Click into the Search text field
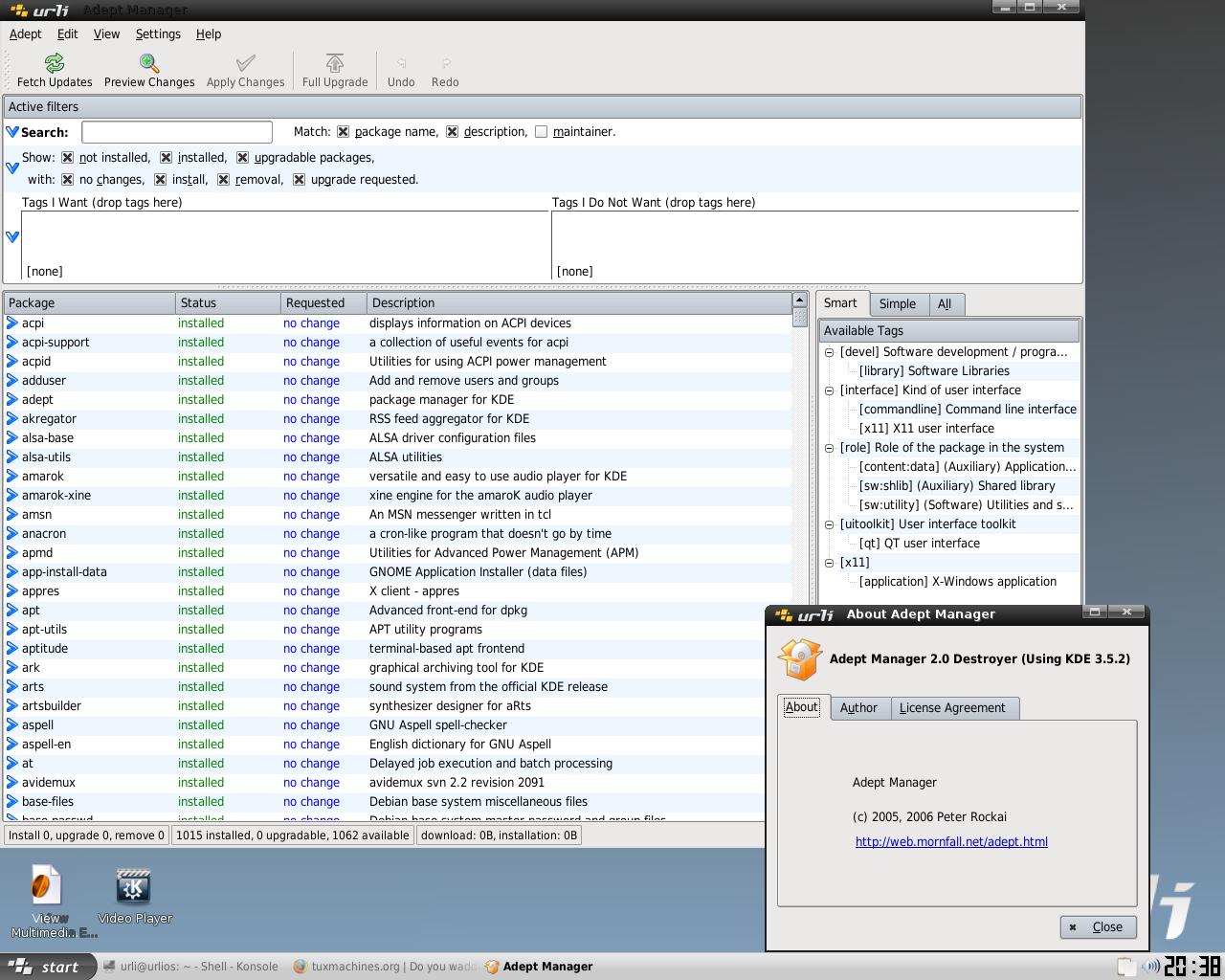1225x980 pixels. (177, 132)
